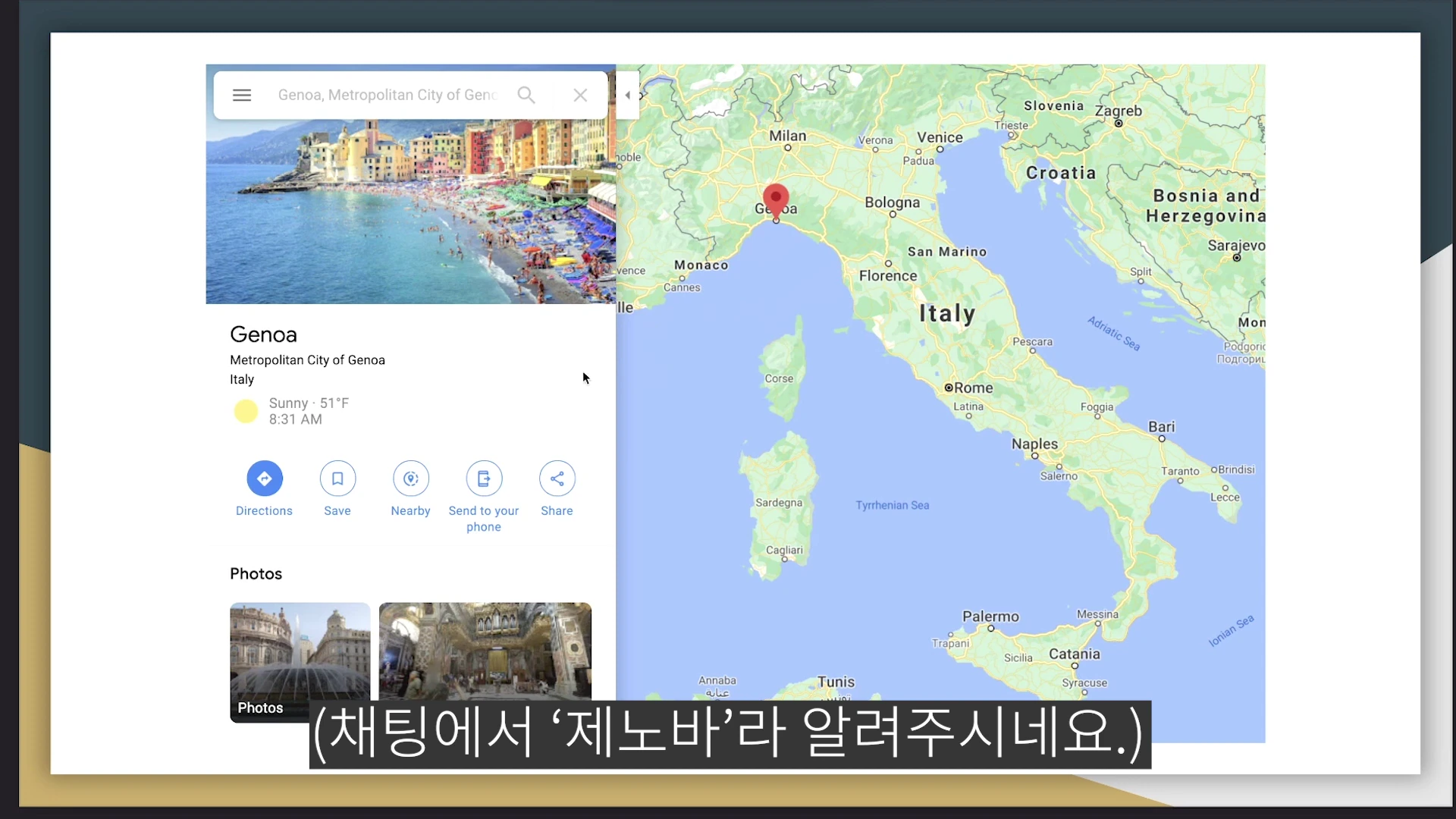Click the Sunny 51°F weather text
This screenshot has height=819, width=1456.
(309, 403)
